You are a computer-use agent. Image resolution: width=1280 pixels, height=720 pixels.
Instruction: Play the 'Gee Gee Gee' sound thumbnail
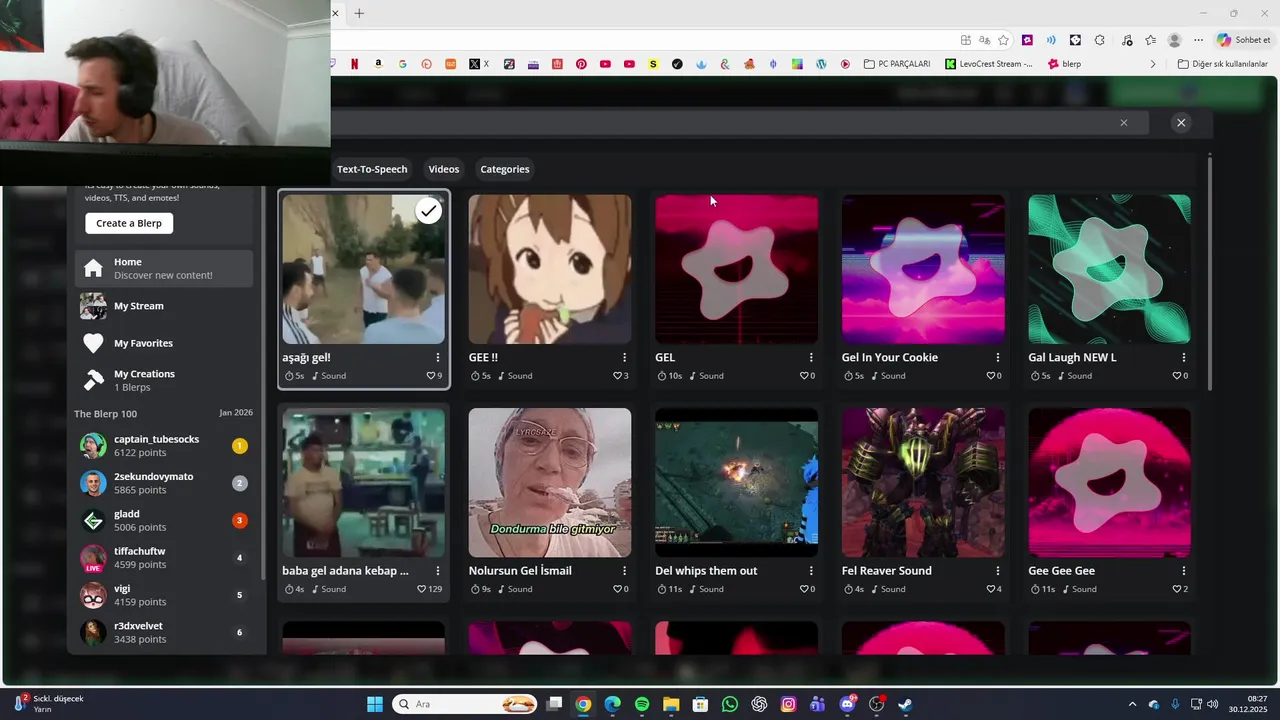point(1109,483)
